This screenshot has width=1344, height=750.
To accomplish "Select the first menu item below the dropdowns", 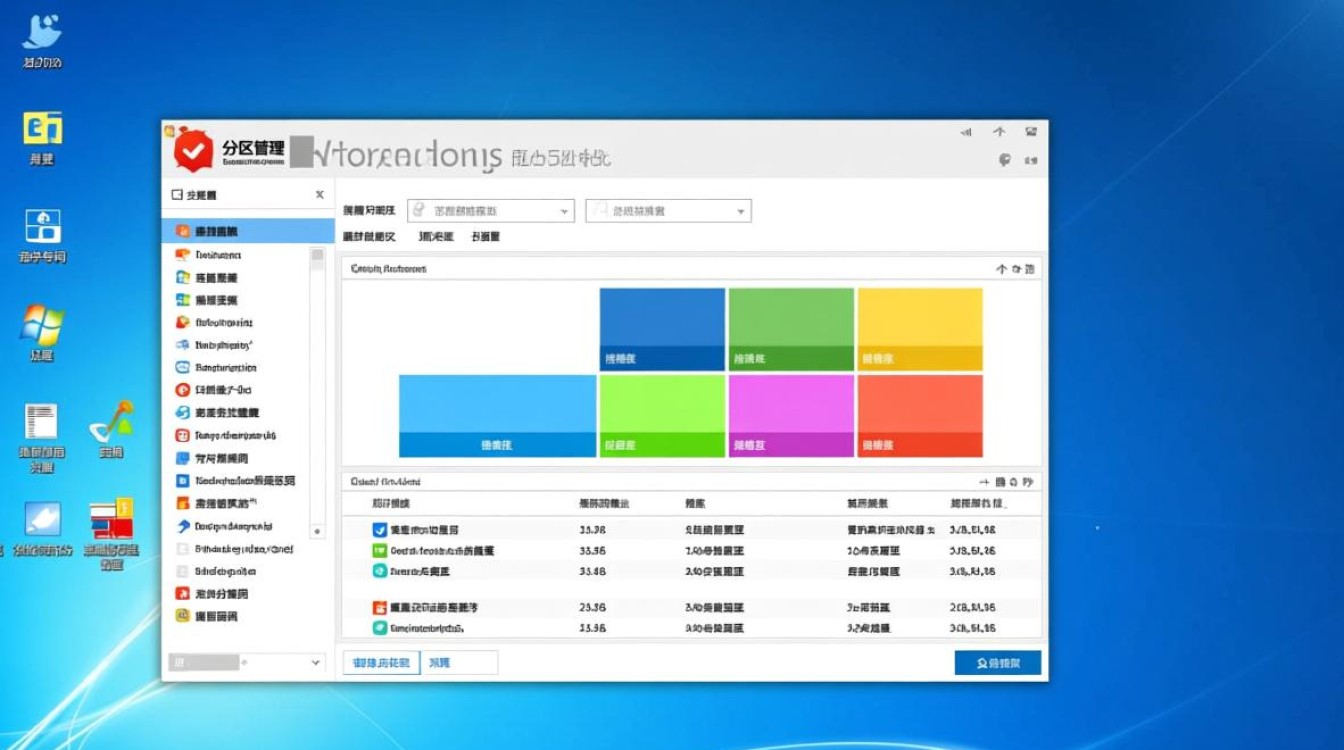I will [370, 236].
